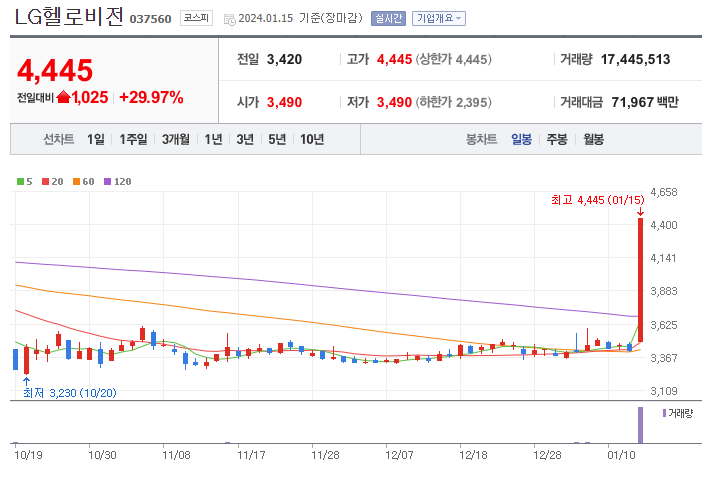Click the 거래대금 value 71,967 백만

point(645,102)
